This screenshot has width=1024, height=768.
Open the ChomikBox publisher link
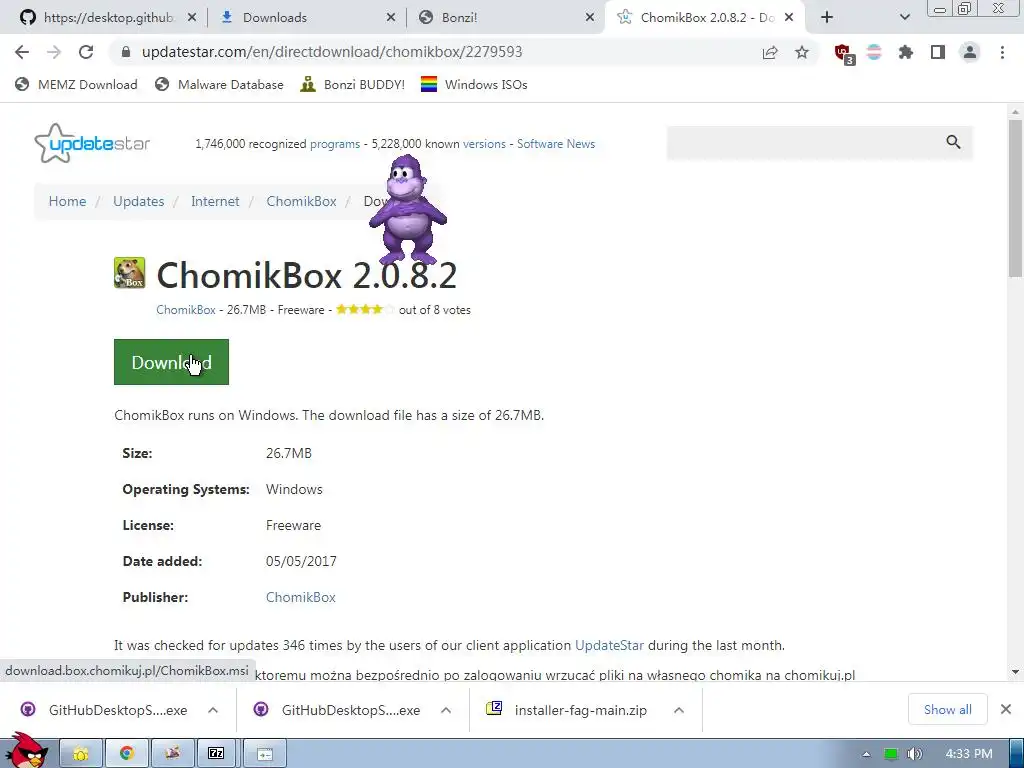point(300,598)
